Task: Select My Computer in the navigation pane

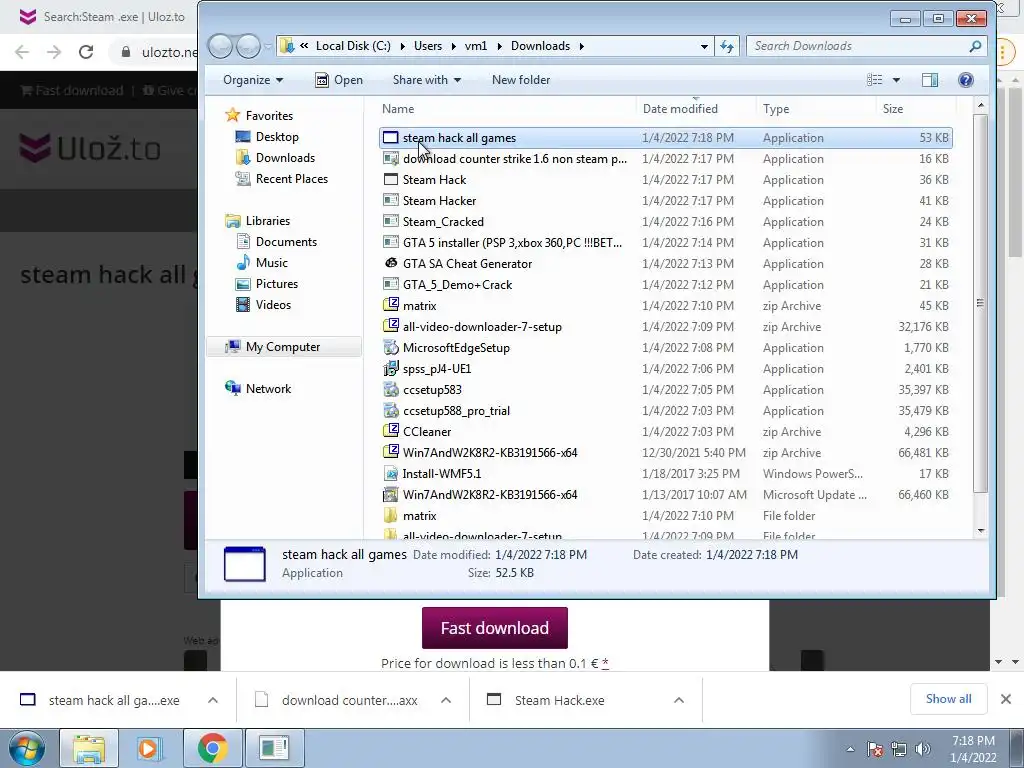Action: pos(283,347)
